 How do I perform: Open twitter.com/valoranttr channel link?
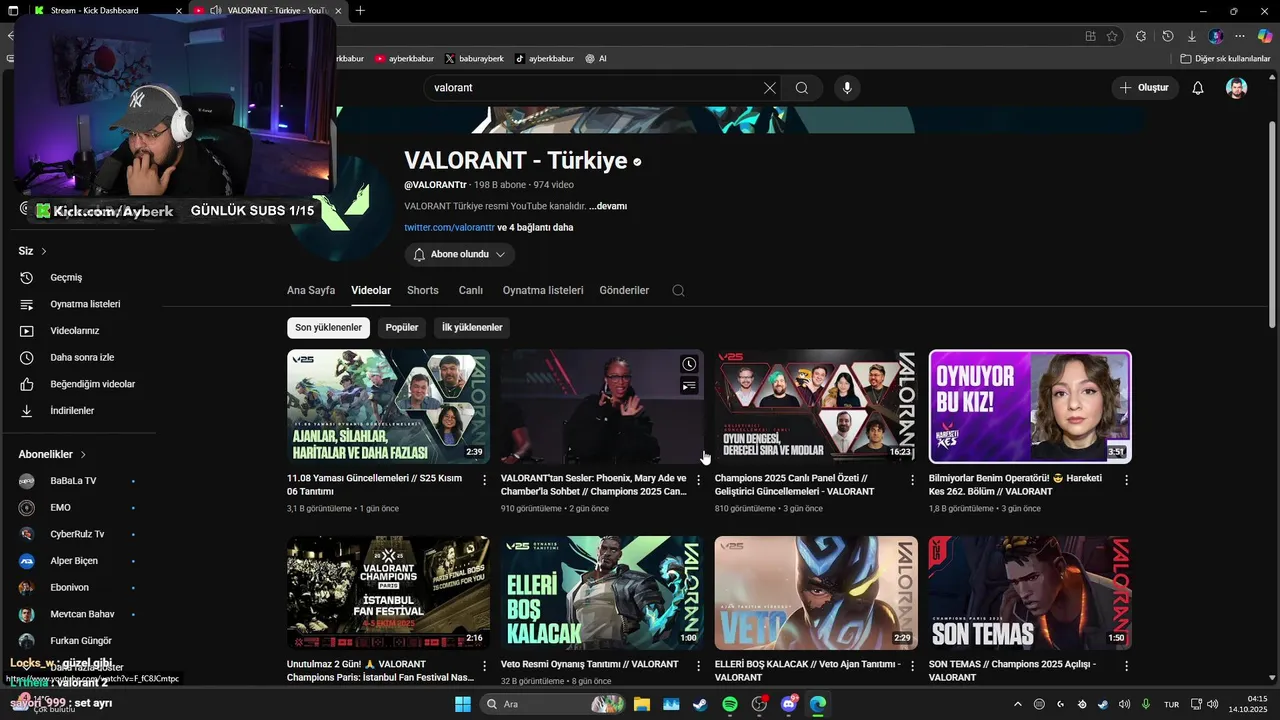pos(449,228)
